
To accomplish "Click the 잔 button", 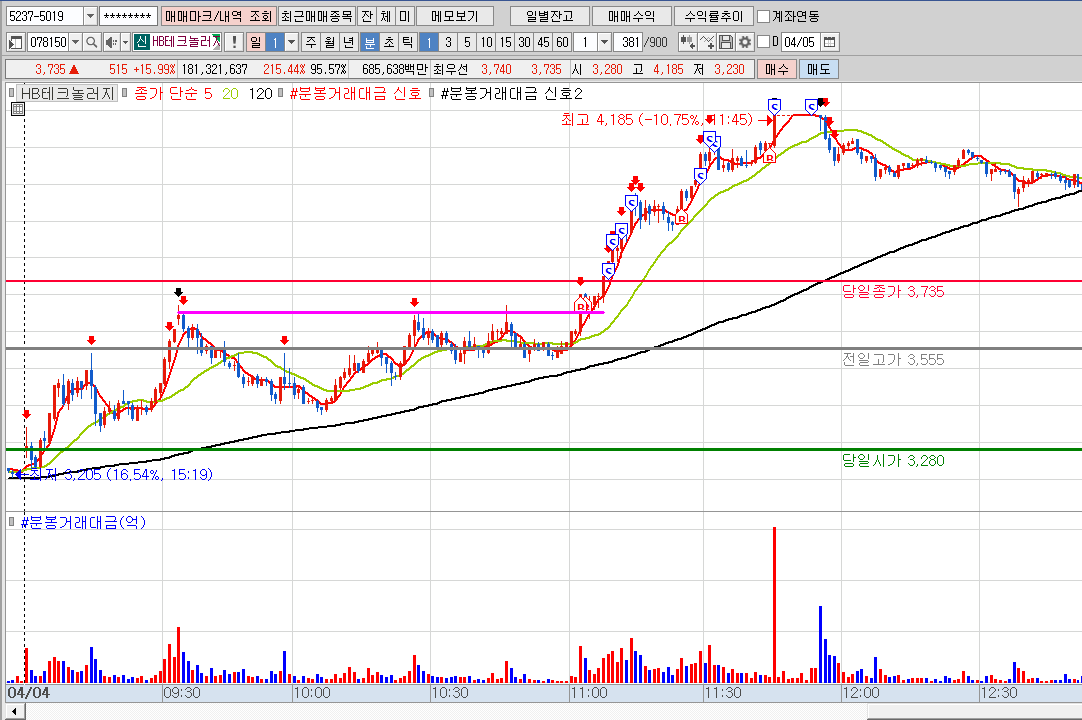I will 367,16.
